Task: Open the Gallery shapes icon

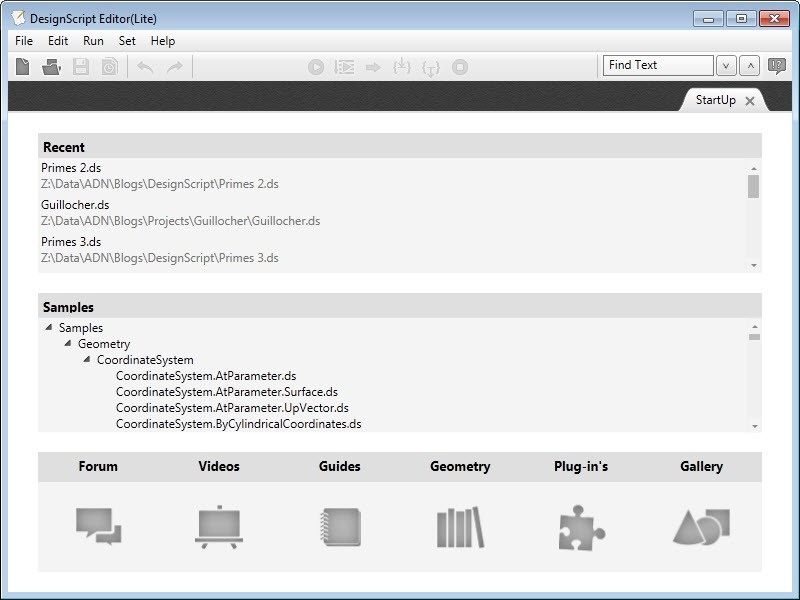Action: pyautogui.click(x=701, y=526)
